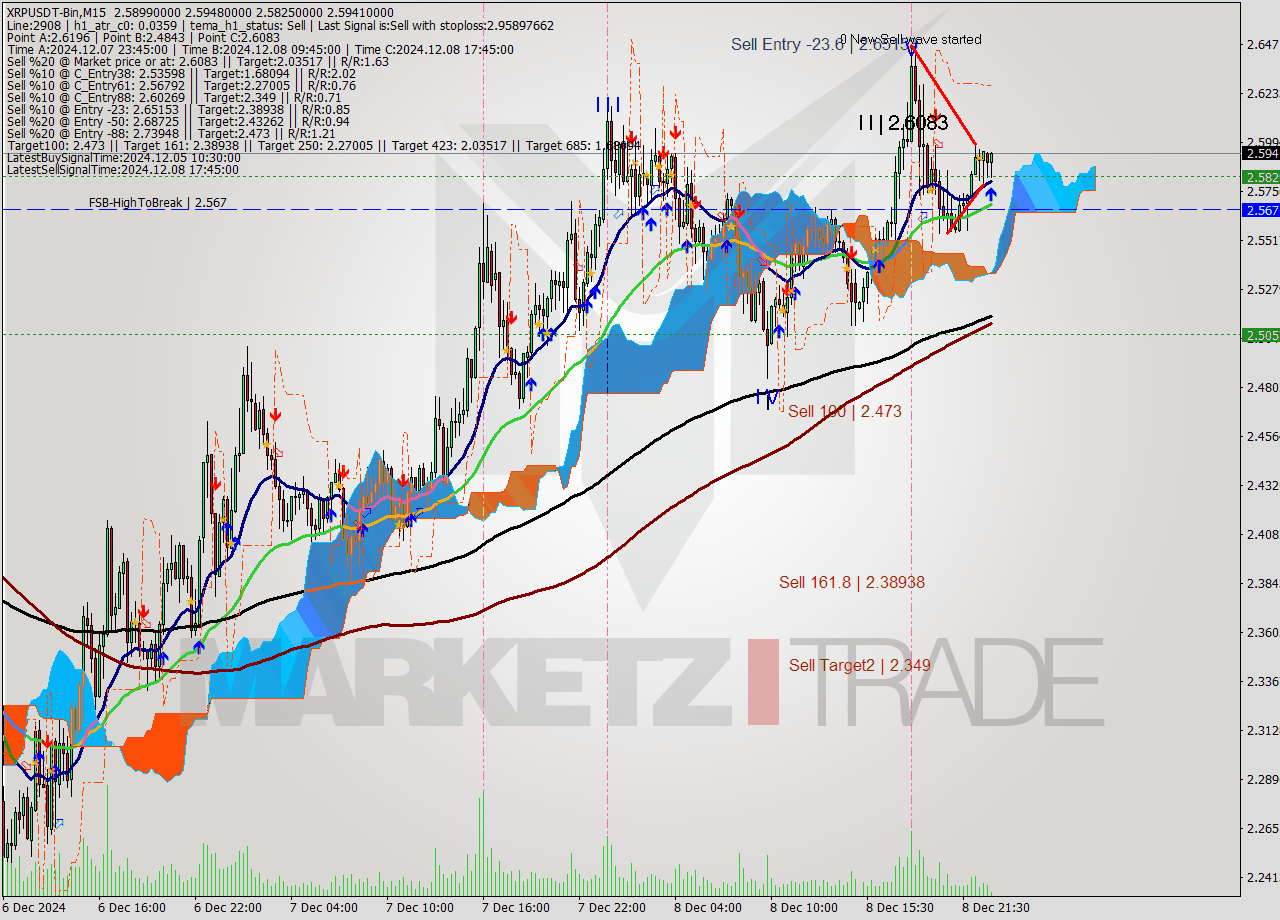Select the 'Sell %20 @ Entry -88' line
This screenshot has height=920, width=1280.
click(x=171, y=133)
